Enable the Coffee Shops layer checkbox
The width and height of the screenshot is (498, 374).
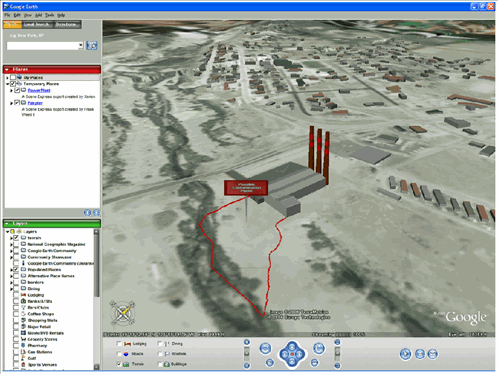pos(16,314)
